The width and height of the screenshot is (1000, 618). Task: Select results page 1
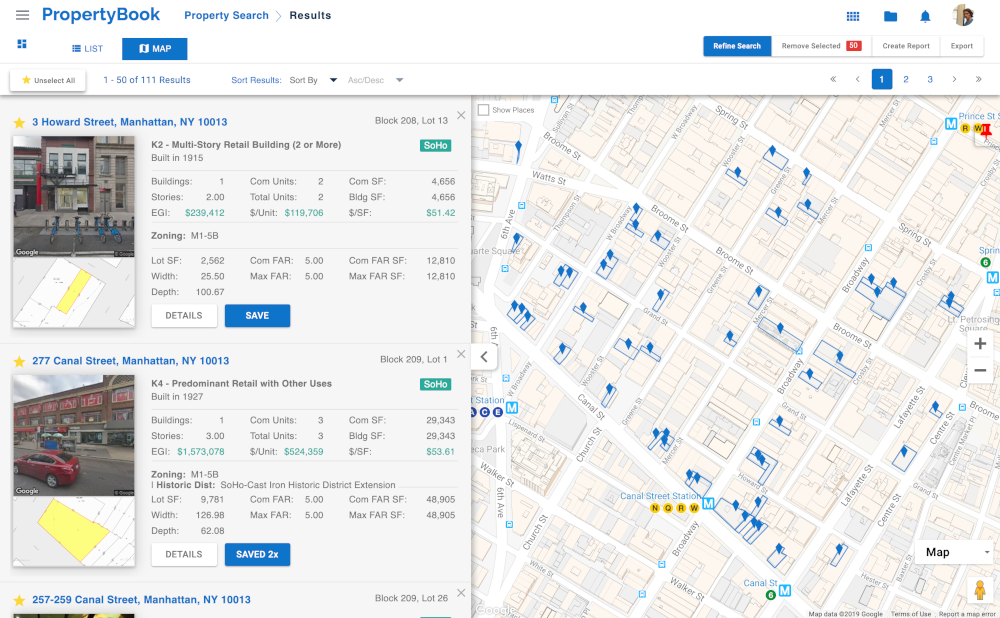[x=881, y=80]
